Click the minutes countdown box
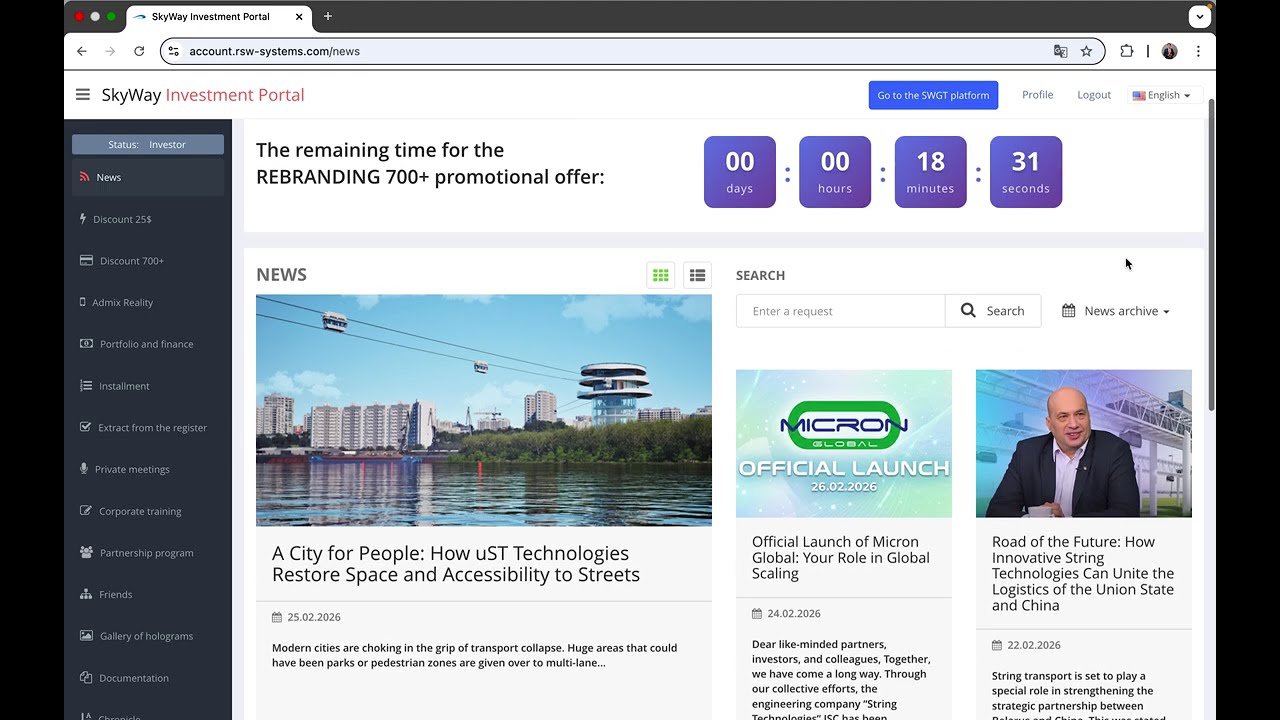Viewport: 1280px width, 720px height. coord(930,172)
